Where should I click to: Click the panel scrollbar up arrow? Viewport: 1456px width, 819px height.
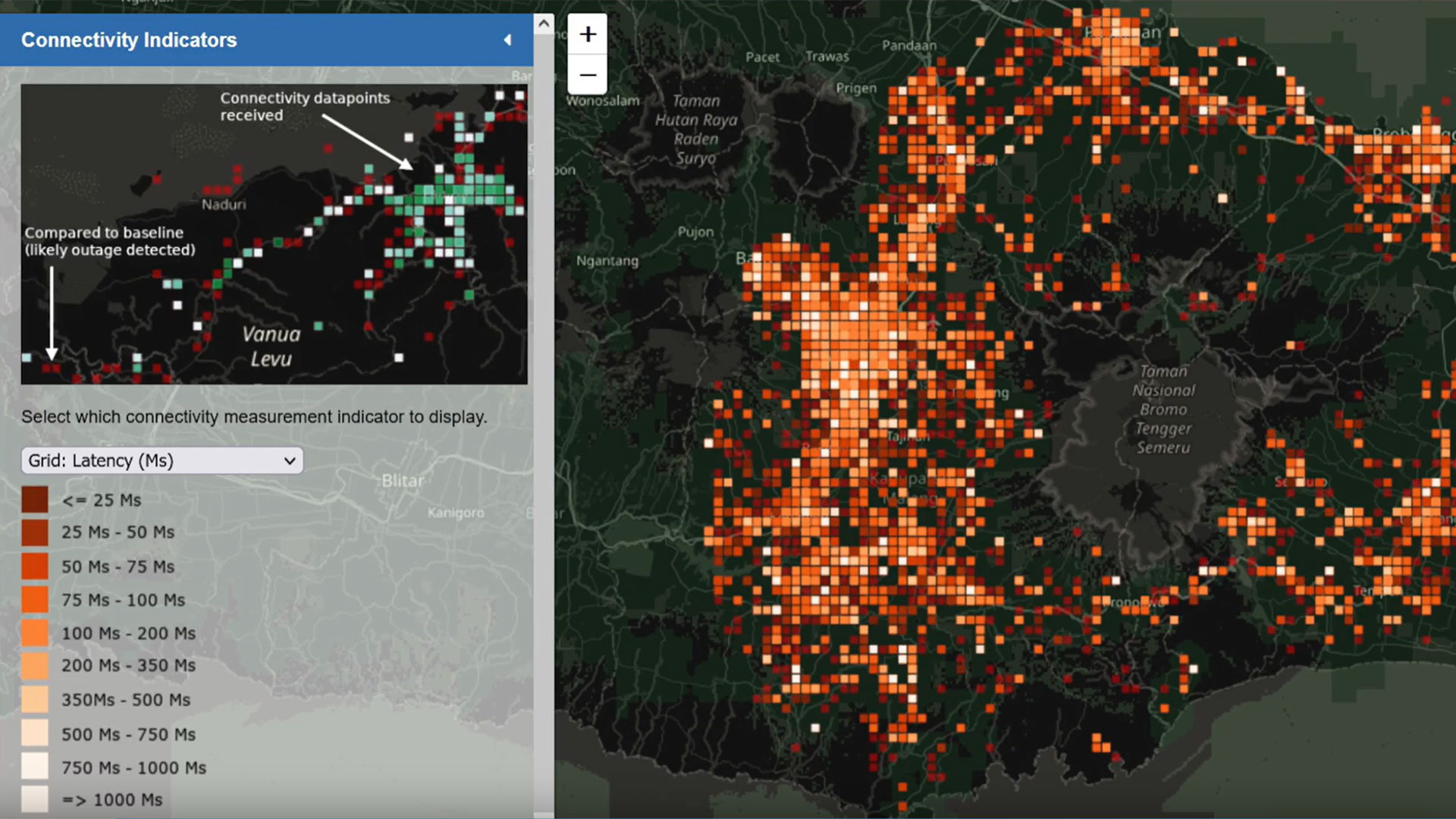[x=544, y=24]
